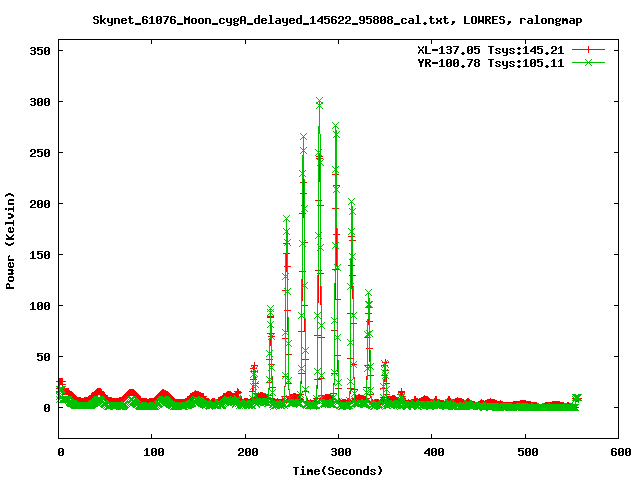Click the 400 tick label on x-axis
640x480 pixels.
pyautogui.click(x=432, y=452)
